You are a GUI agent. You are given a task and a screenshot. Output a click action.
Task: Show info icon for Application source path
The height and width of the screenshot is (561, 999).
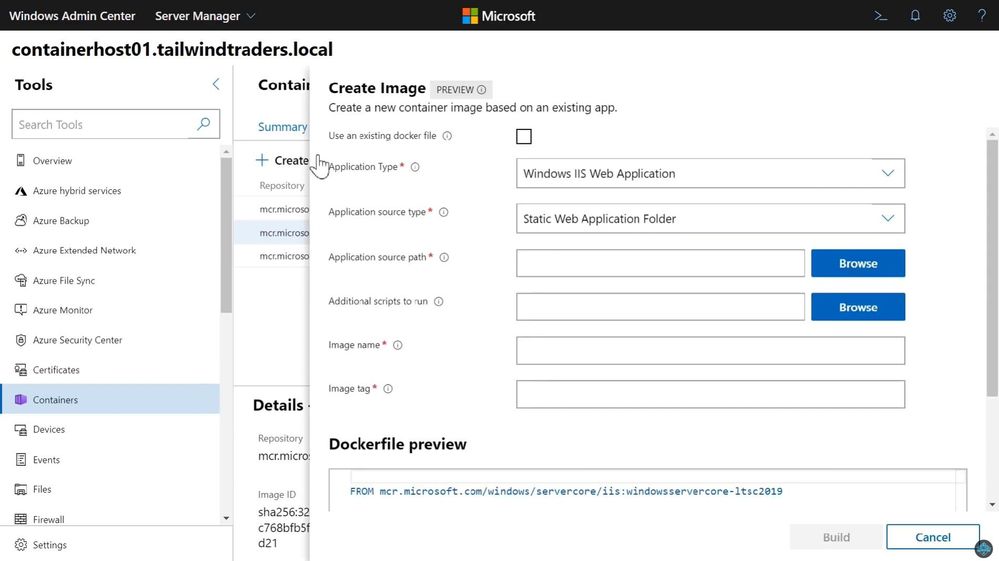pos(444,257)
